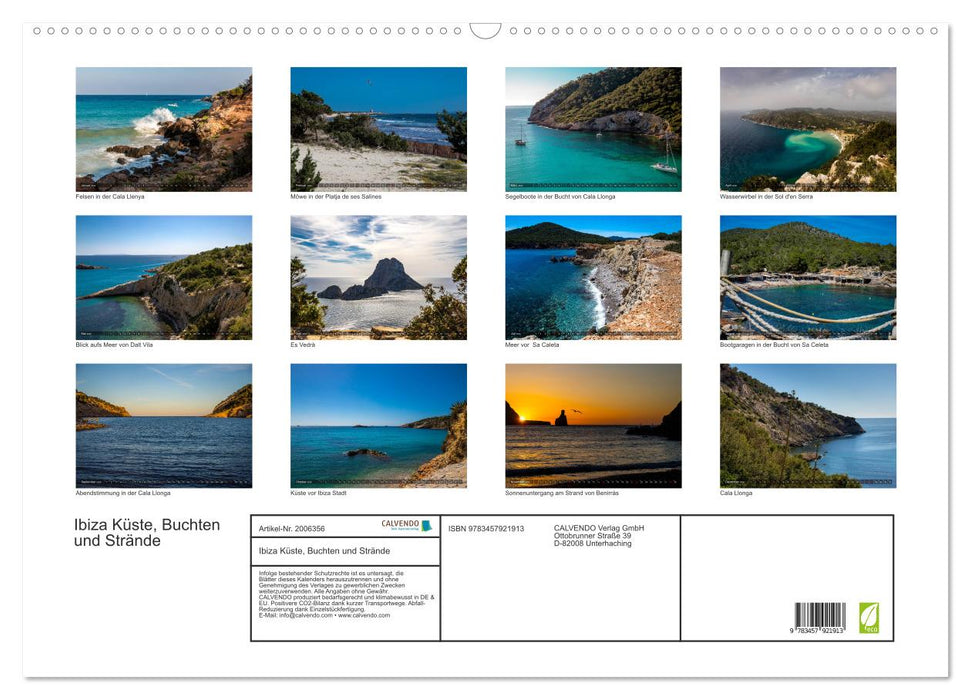Select the CALVENDO Verlag GmbH address block
971x700 pixels.
(597, 535)
